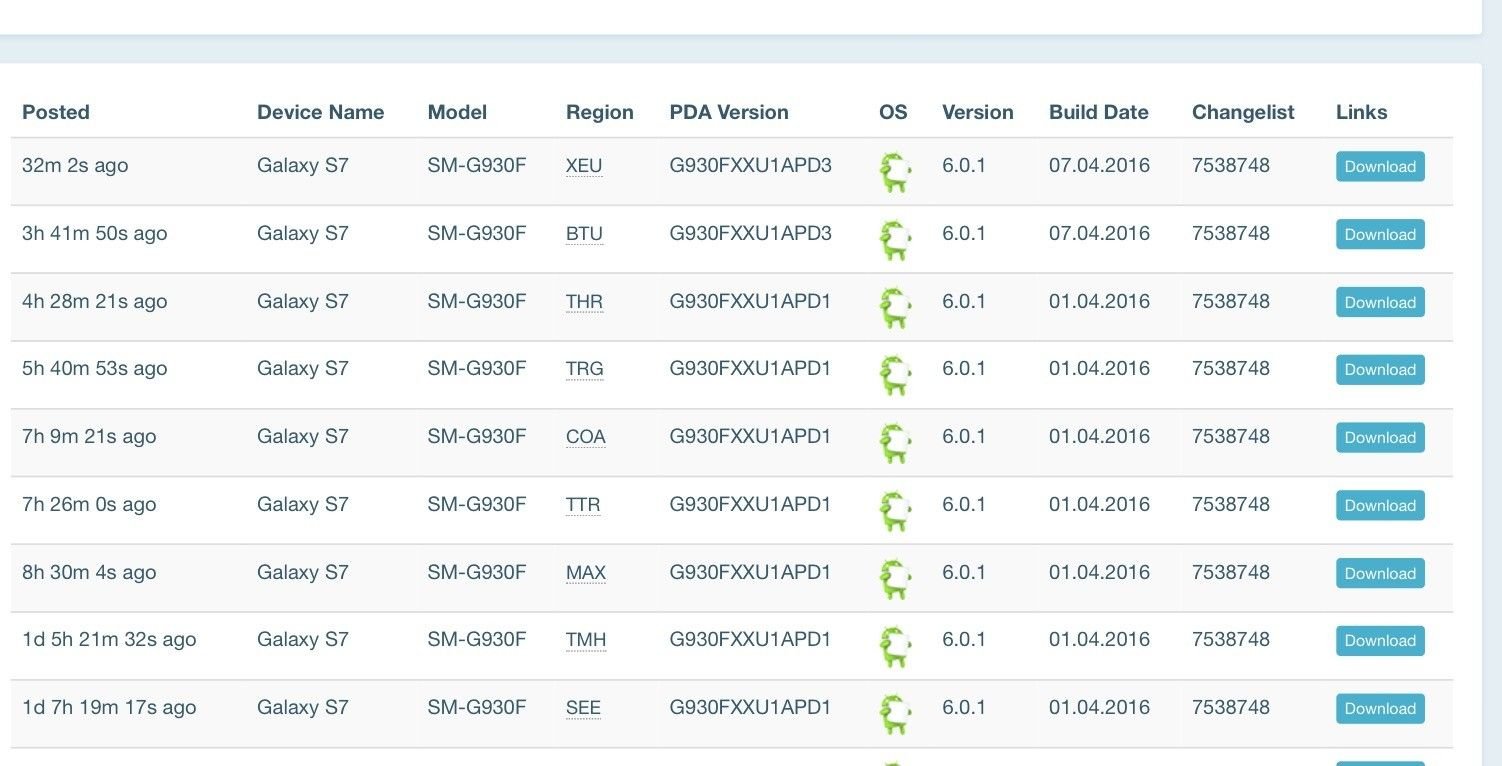1502x766 pixels.
Task: Click the Model column header
Action: 457,112
